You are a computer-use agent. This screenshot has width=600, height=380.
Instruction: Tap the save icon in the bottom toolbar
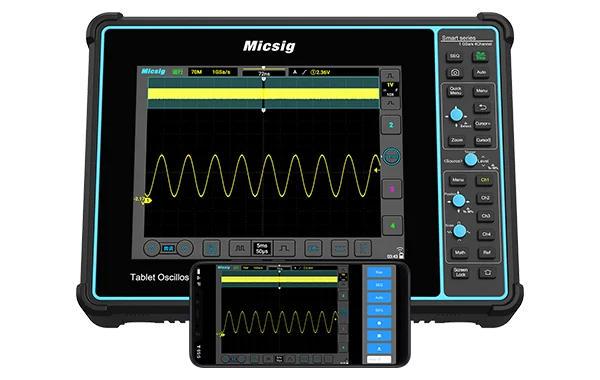(x=211, y=249)
